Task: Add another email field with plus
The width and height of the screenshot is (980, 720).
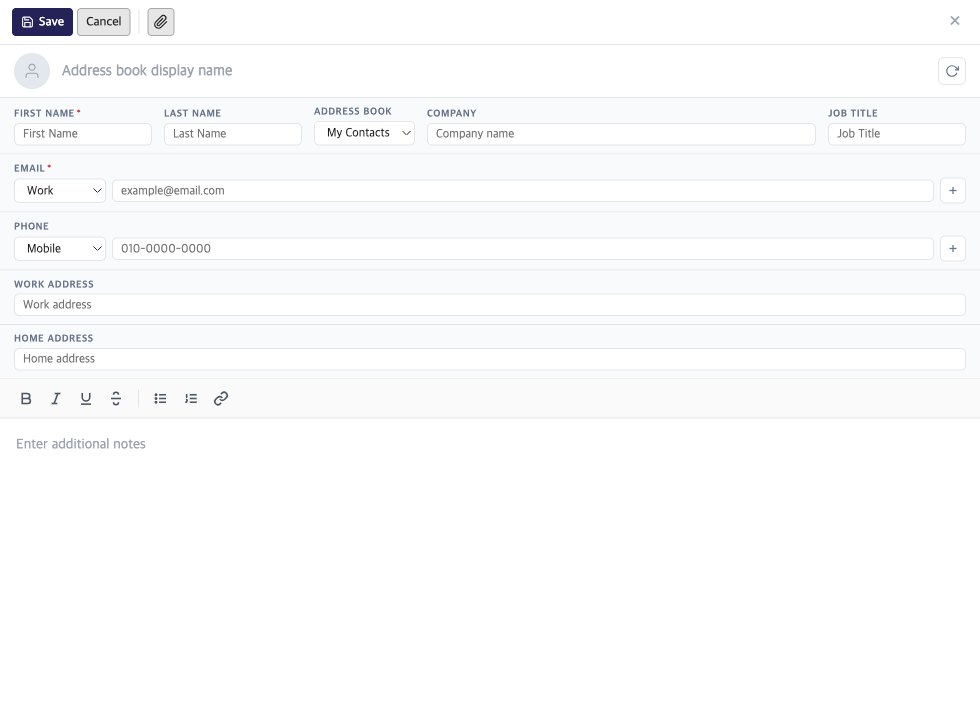Action: [952, 191]
